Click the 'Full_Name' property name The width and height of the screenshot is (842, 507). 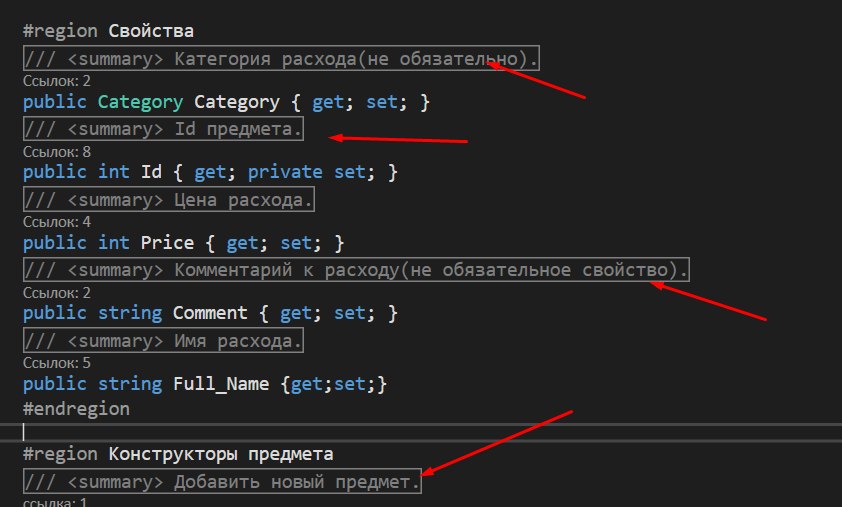point(221,384)
